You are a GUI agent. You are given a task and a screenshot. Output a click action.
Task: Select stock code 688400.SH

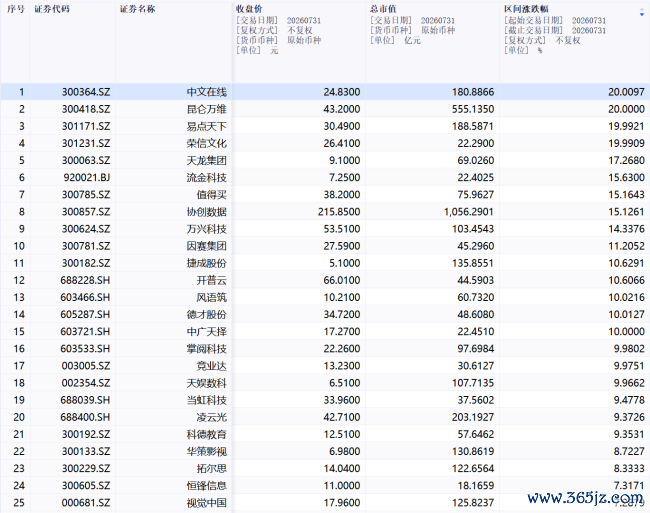[85, 417]
